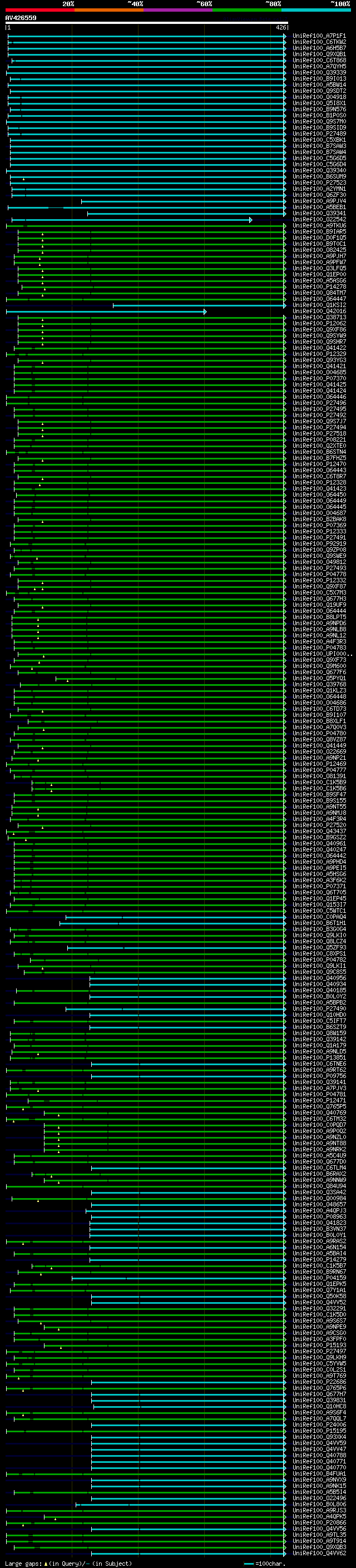Viewport: 356px width, 1568px height.
Task: Select label UniRef100_A5HSG6
Action: coord(319,874)
